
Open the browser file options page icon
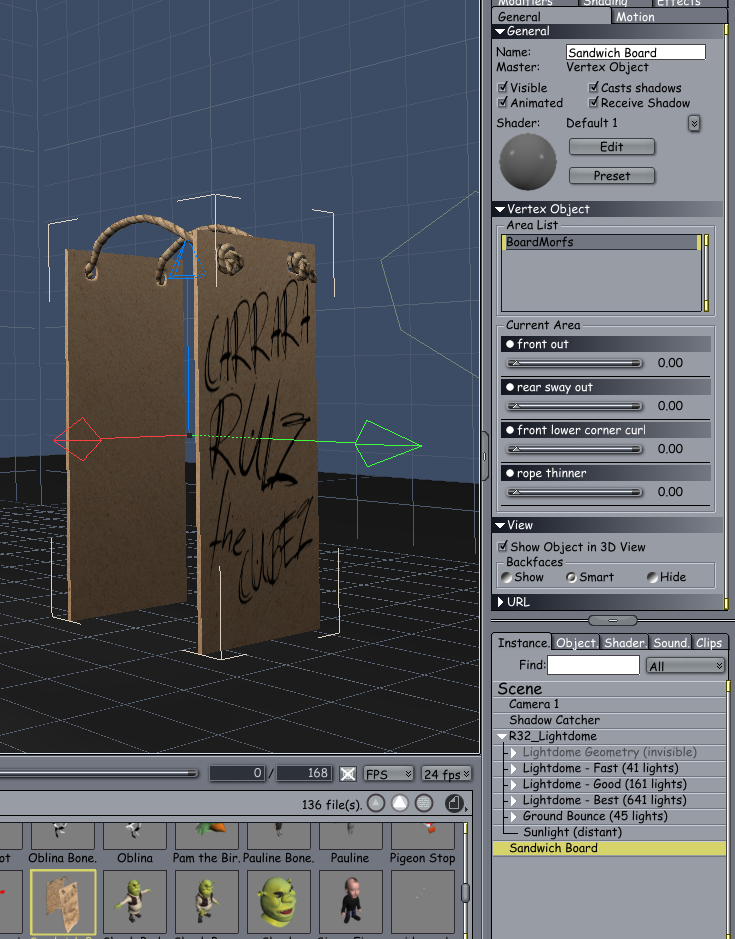[x=455, y=803]
